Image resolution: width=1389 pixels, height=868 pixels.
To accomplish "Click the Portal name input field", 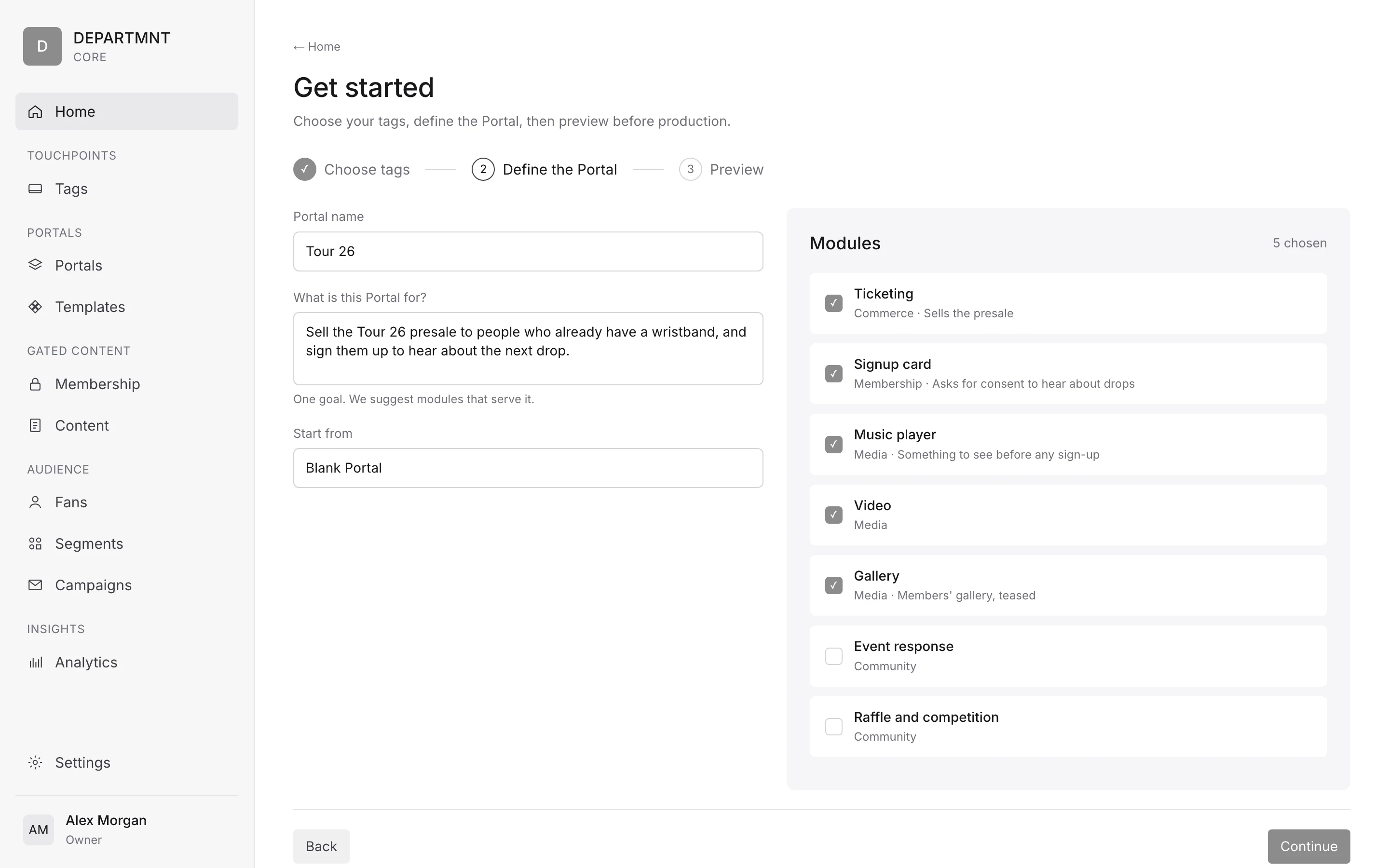I will click(x=528, y=251).
